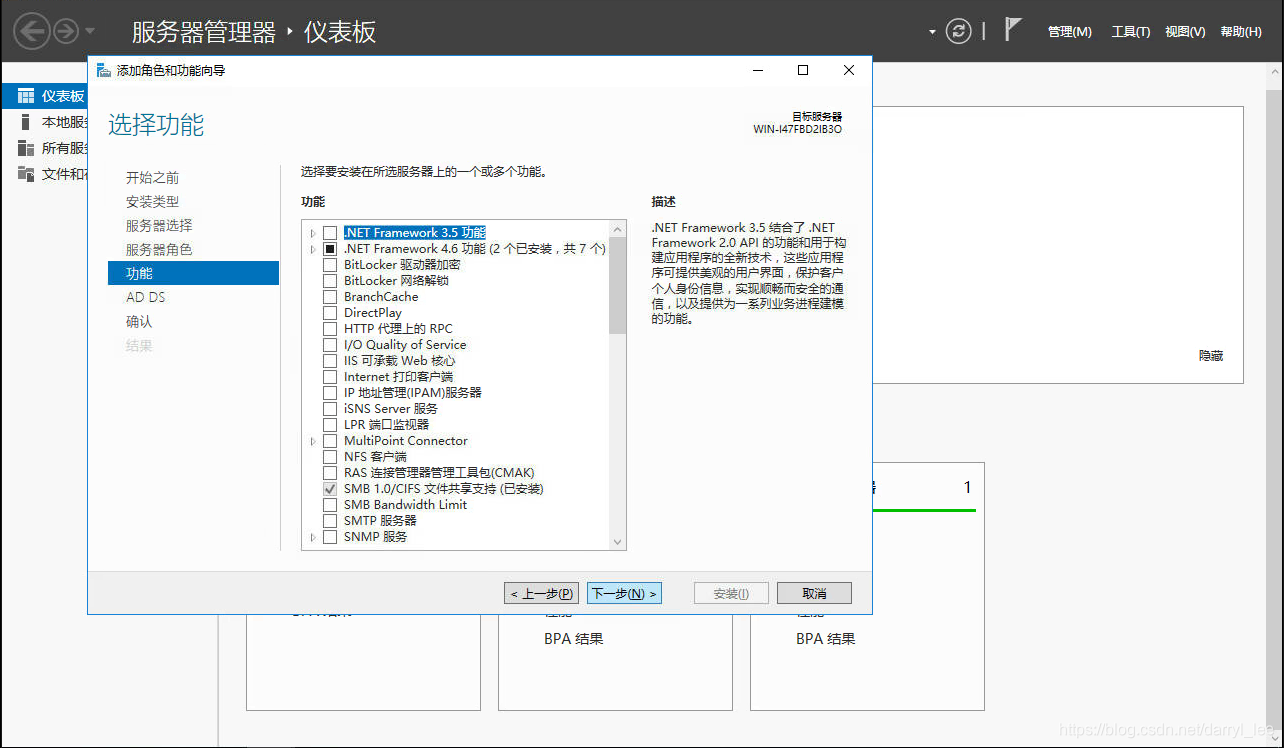Go to 开始之前 wizard step
This screenshot has width=1284, height=748.
click(152, 178)
